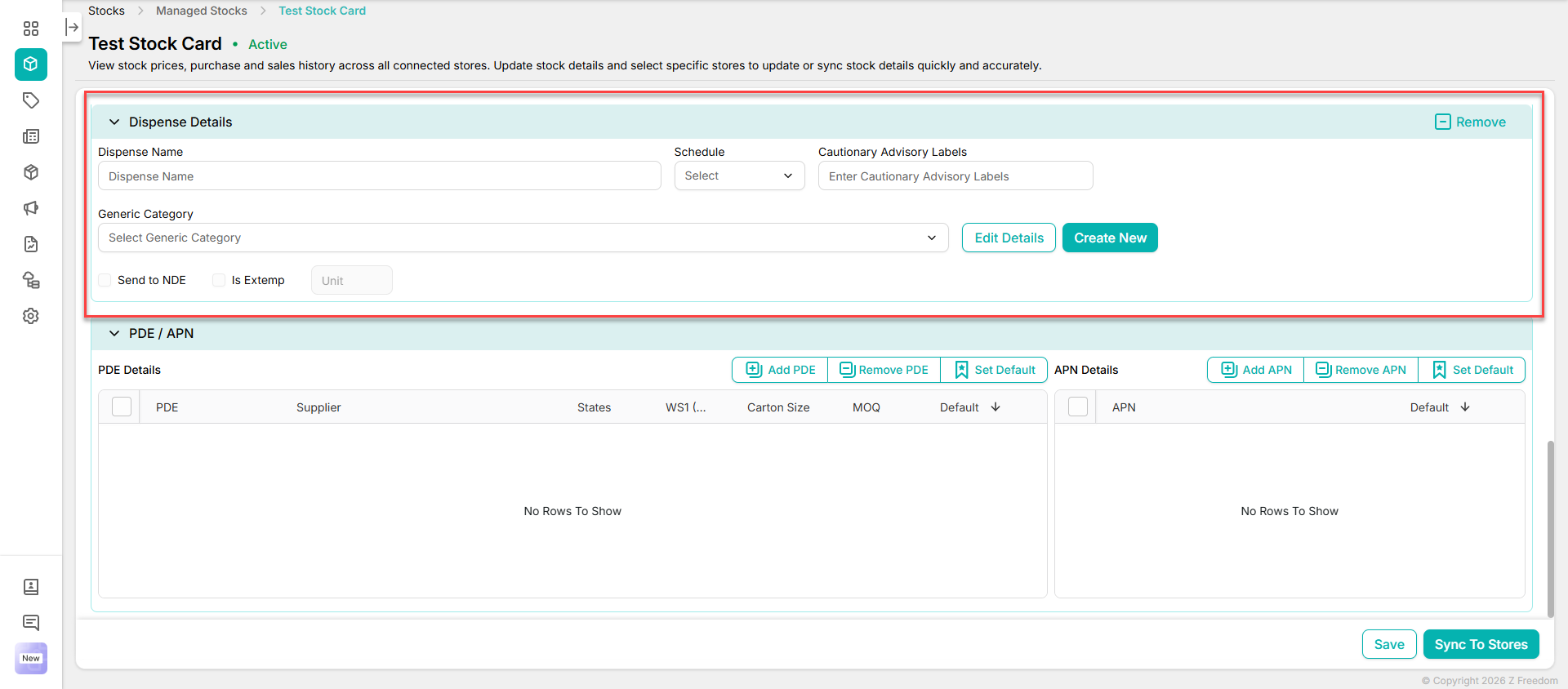This screenshot has width=1568, height=689.
Task: Open the settings gear sidebar icon
Action: pyautogui.click(x=31, y=316)
